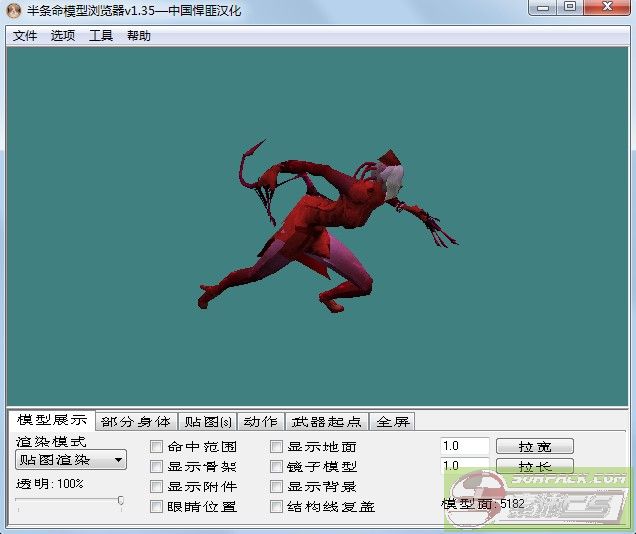The width and height of the screenshot is (636, 534).
Task: Click the 拉宽 button
Action: click(x=535, y=446)
